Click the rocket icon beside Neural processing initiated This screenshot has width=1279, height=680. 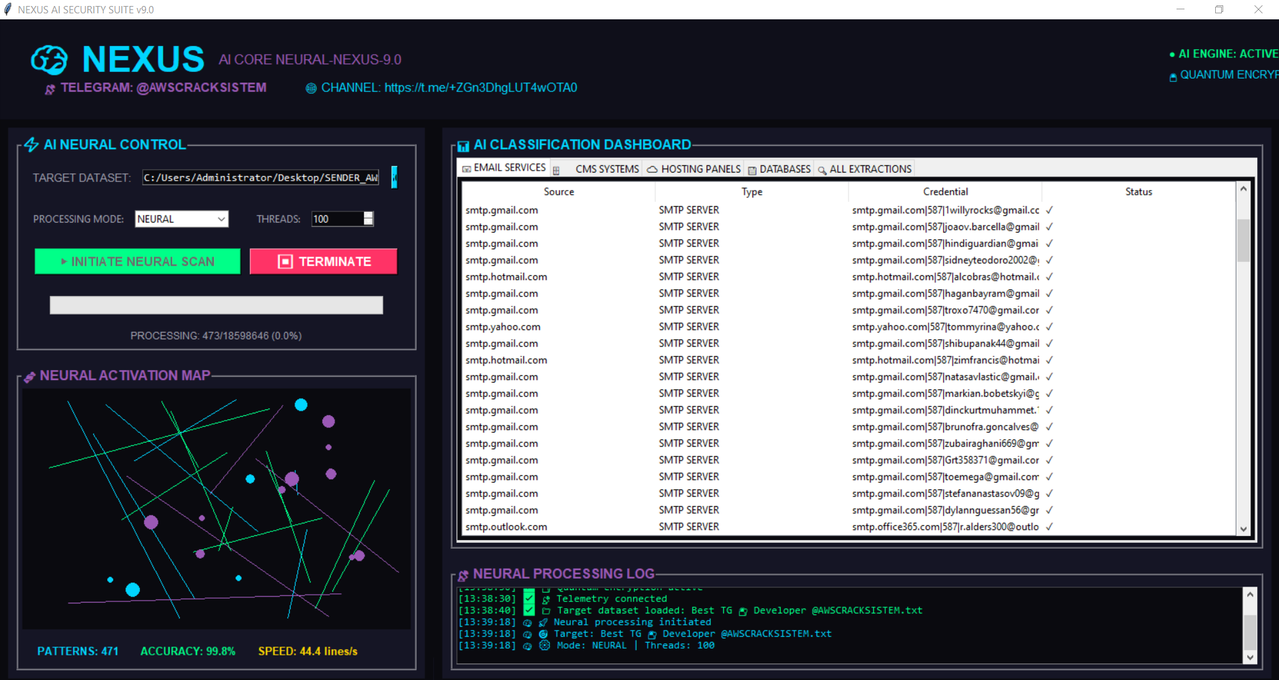[x=544, y=622]
